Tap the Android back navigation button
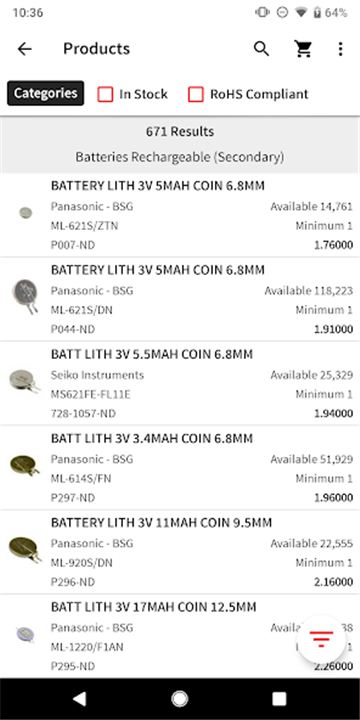Screen dimensions: 360x720 pyautogui.click(x=80, y=699)
